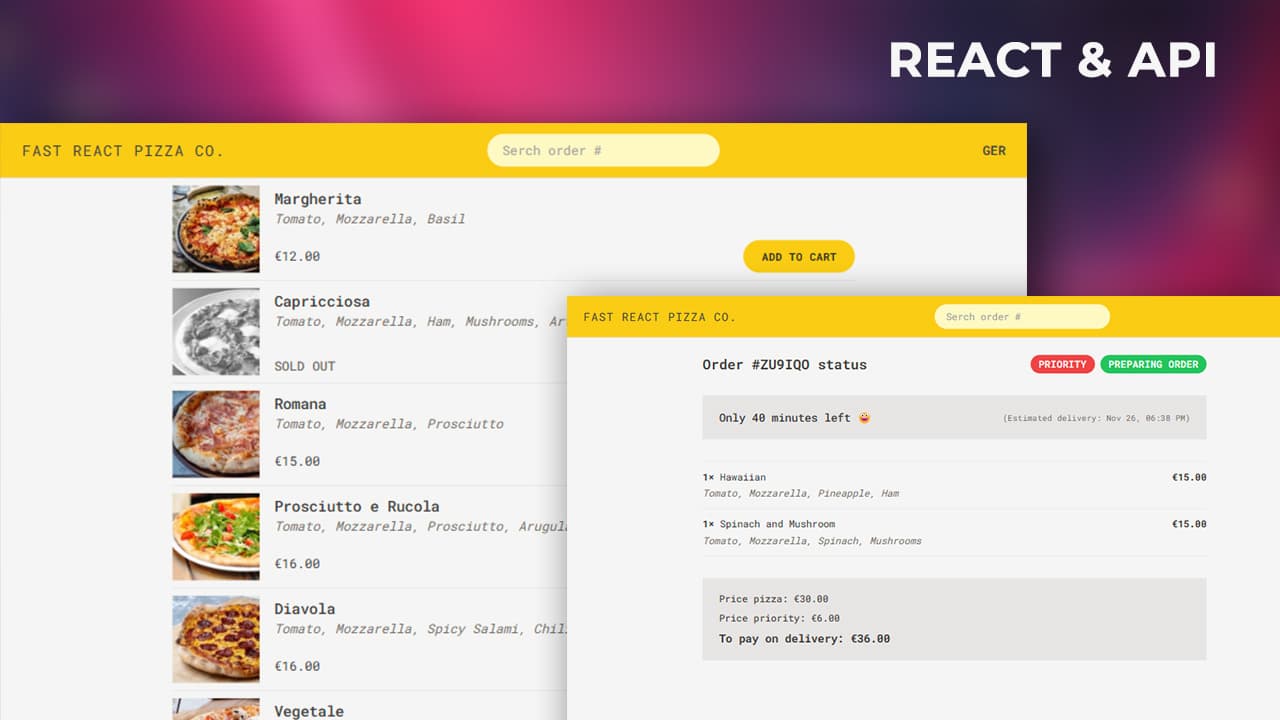Select the Prosciutto e Rucola name

[x=357, y=506]
